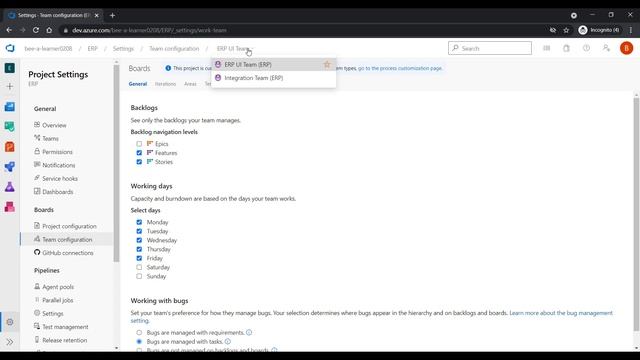Image resolution: width=640 pixels, height=360 pixels.
Task: Switch to General tab
Action: click(138, 84)
